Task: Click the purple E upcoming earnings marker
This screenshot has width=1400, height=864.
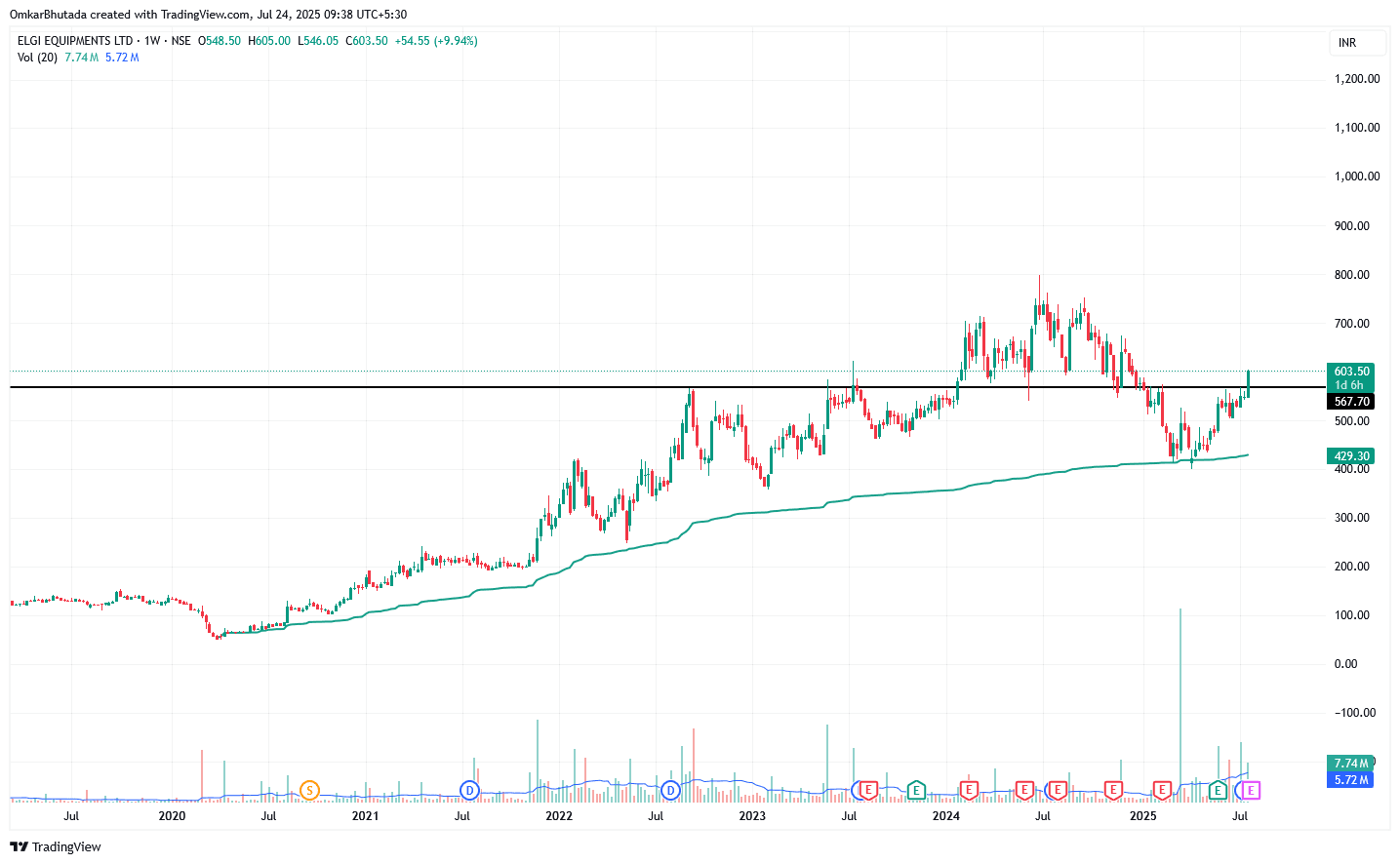Action: (x=1251, y=790)
